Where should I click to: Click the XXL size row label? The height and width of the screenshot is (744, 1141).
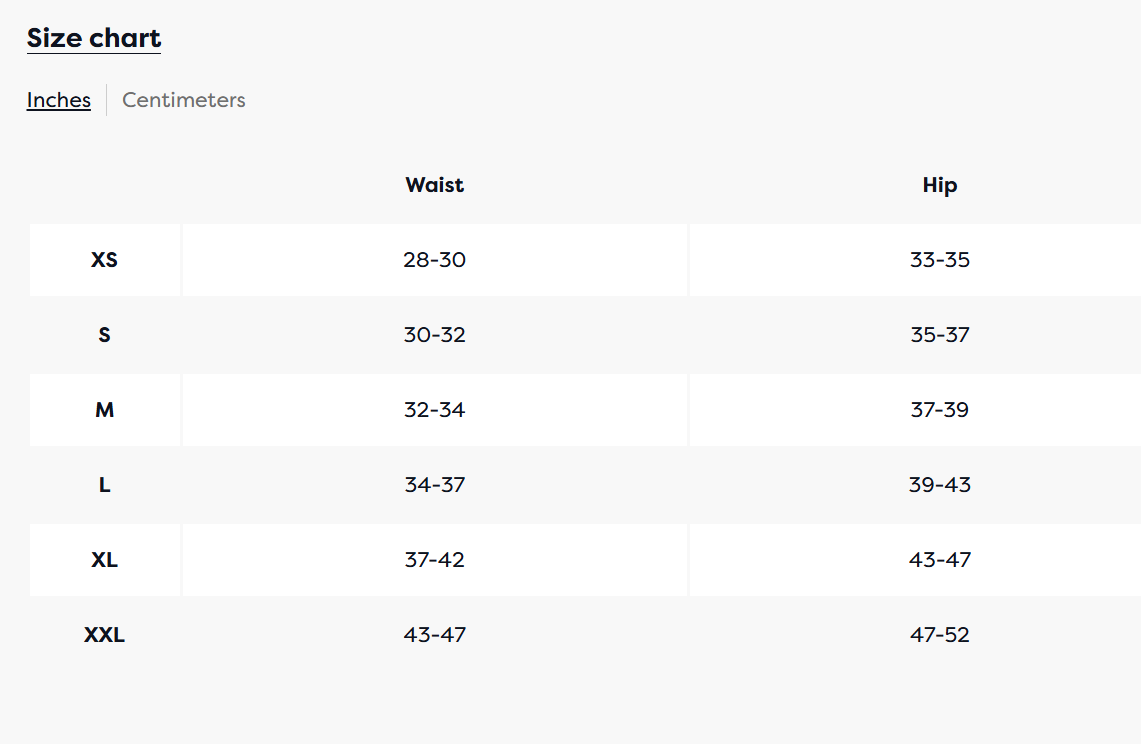tap(104, 635)
